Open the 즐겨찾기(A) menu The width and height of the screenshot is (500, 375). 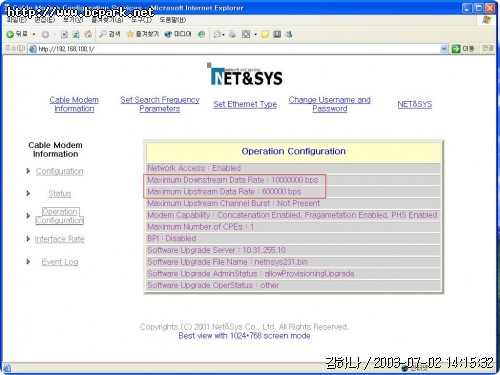pyautogui.click(x=107, y=20)
